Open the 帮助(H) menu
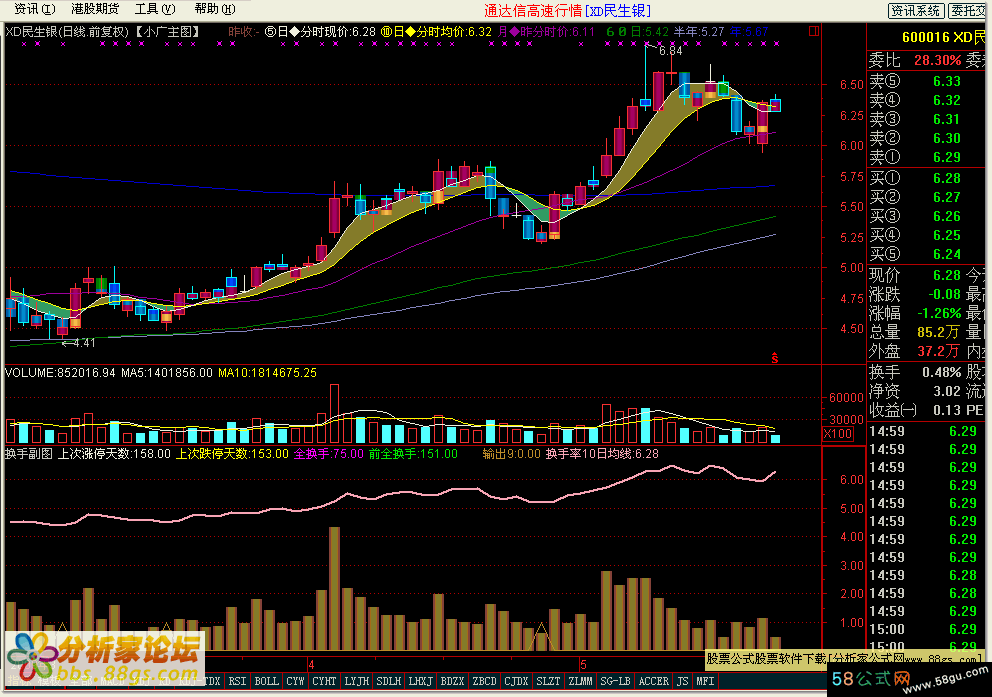Viewport: 992px width, 697px height. click(x=215, y=9)
